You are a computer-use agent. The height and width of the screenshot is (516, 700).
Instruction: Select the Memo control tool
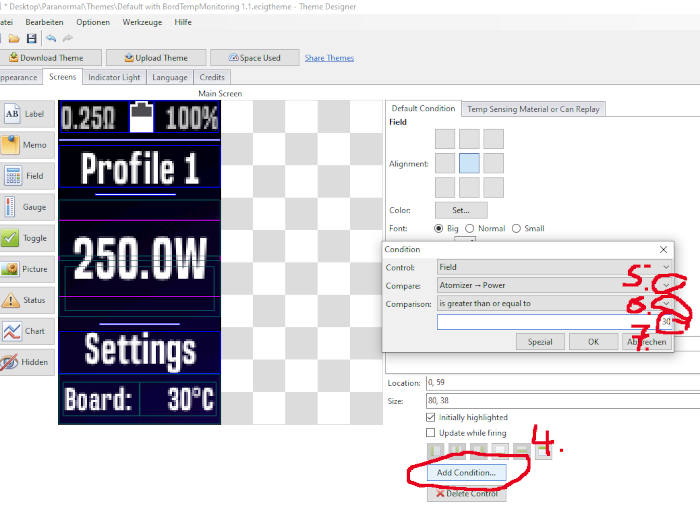coord(26,145)
